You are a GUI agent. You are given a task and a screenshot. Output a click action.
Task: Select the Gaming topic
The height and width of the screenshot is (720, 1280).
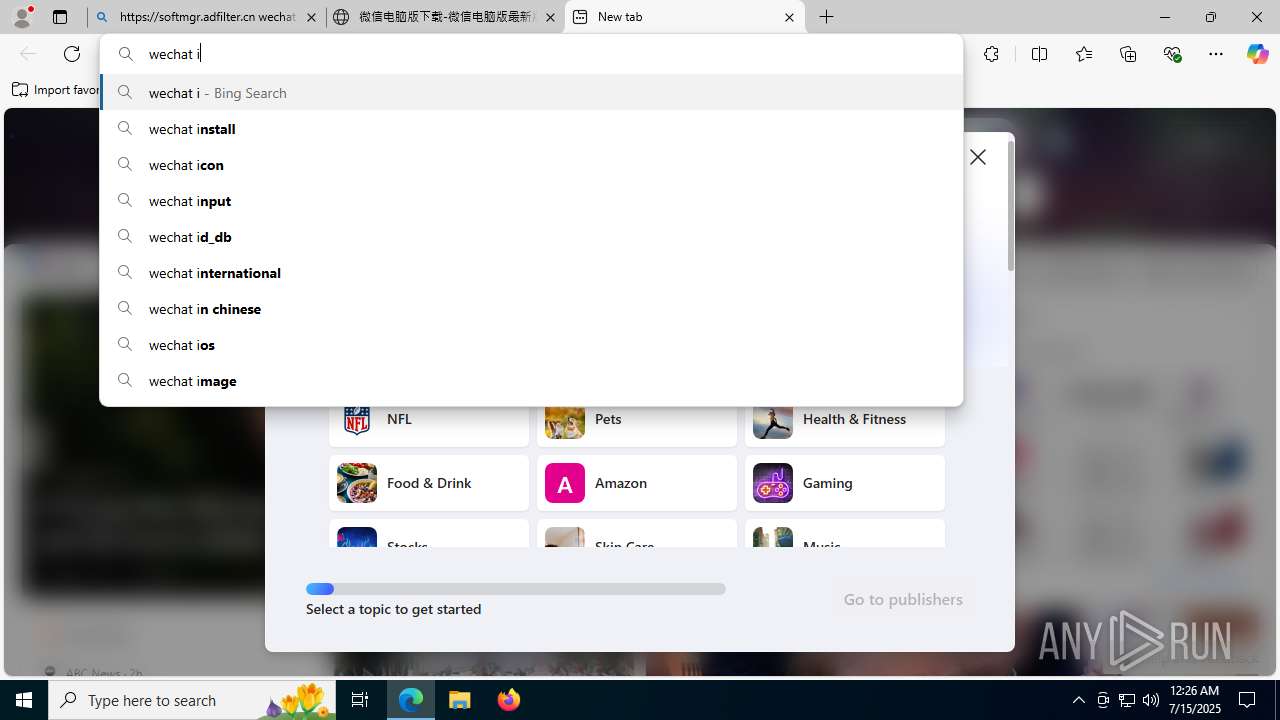click(x=845, y=483)
